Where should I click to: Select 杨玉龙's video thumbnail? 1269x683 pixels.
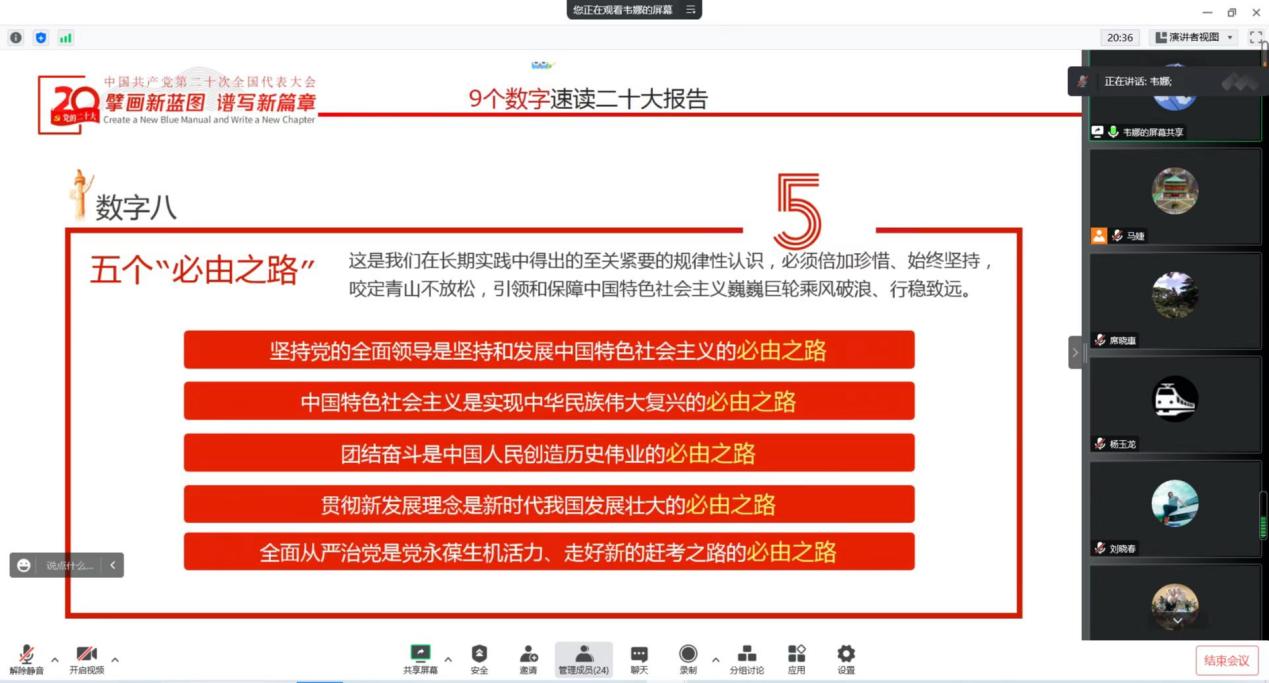[x=1175, y=400]
